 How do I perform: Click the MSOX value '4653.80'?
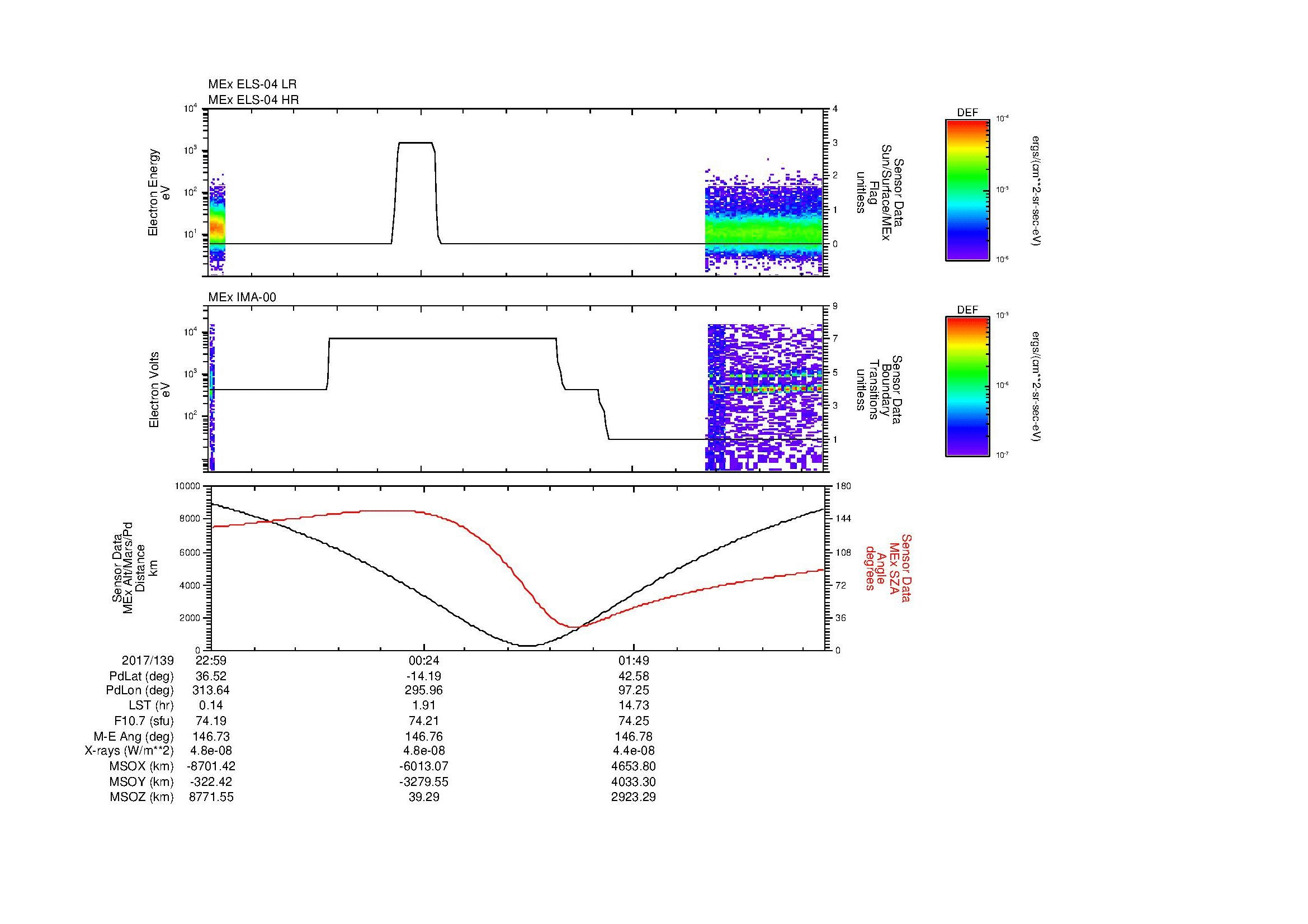coord(634,766)
